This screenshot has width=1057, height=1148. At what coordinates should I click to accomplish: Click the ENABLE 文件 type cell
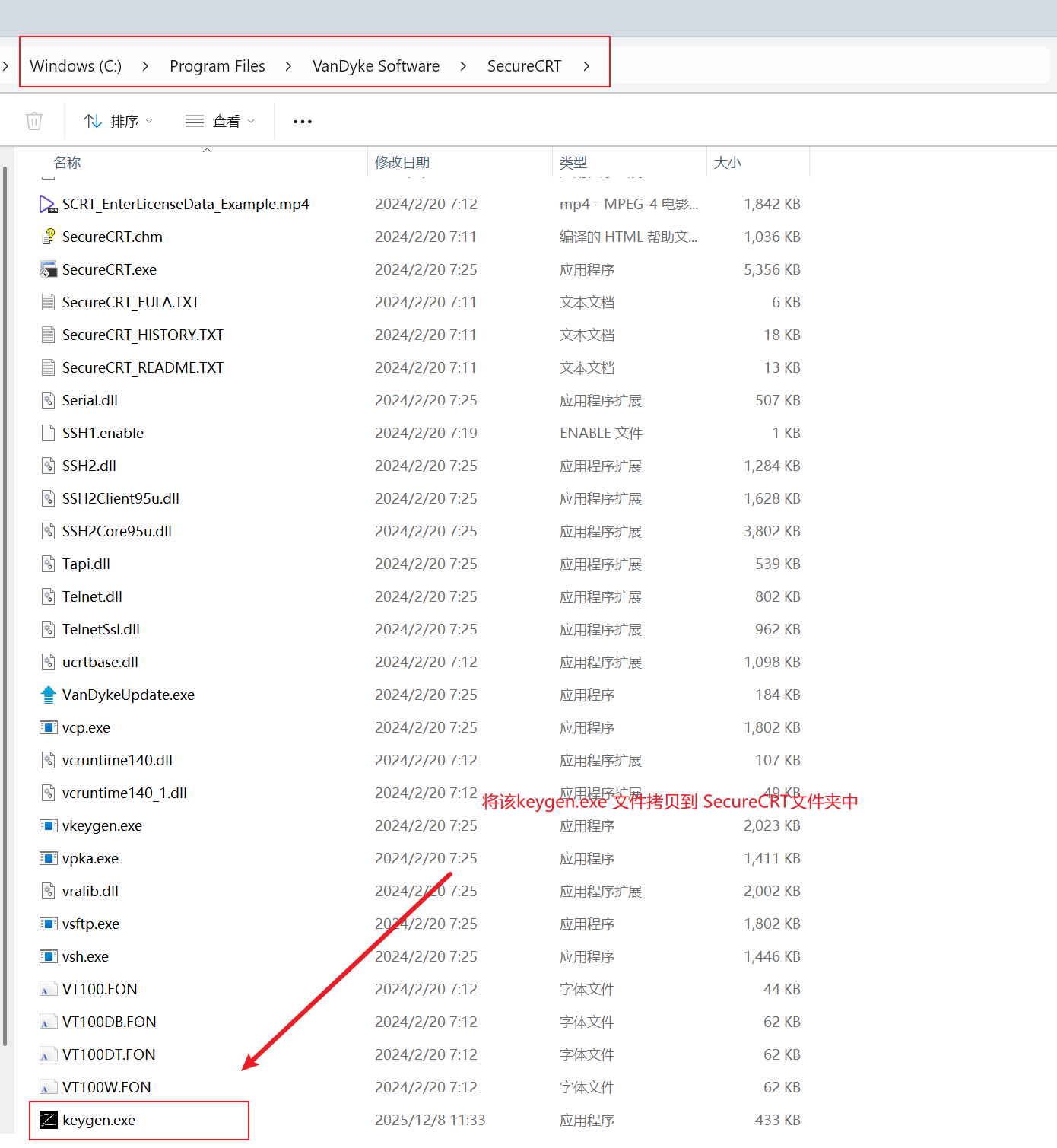tap(601, 433)
